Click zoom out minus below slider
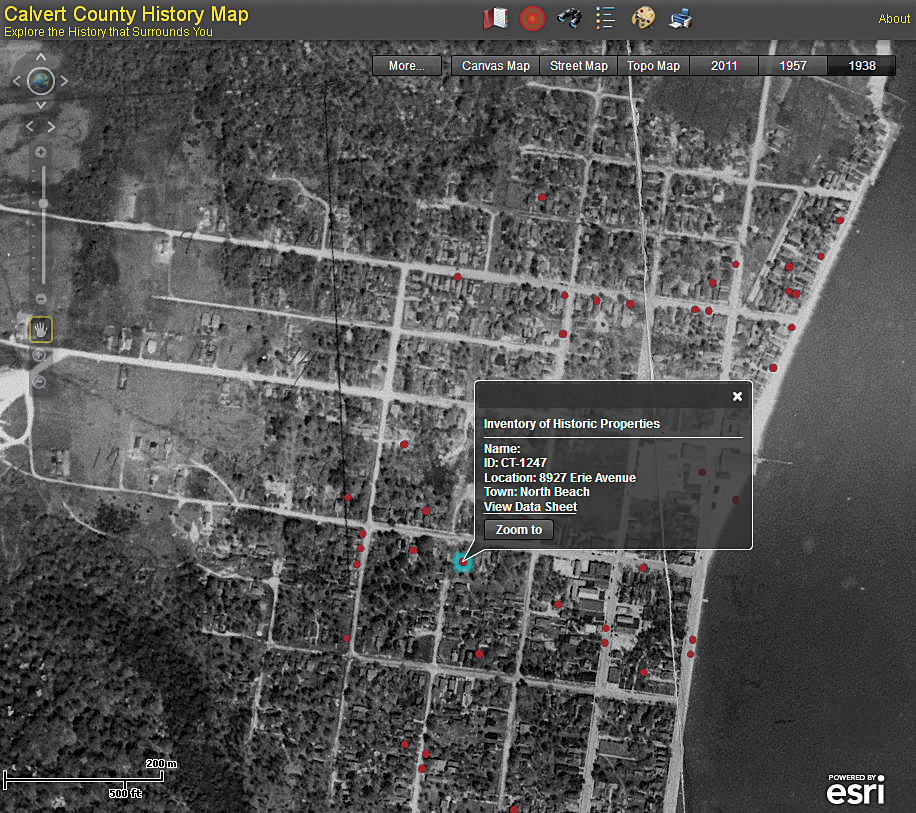 [x=41, y=299]
